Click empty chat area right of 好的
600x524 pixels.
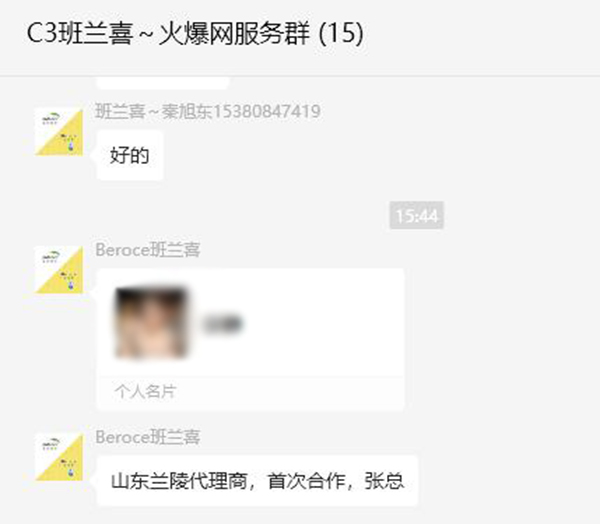(x=344, y=155)
